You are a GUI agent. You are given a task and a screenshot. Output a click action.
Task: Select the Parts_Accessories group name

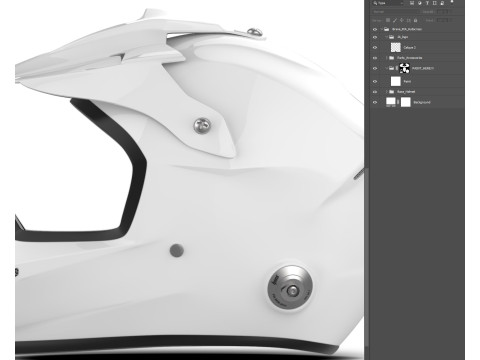[x=410, y=58]
